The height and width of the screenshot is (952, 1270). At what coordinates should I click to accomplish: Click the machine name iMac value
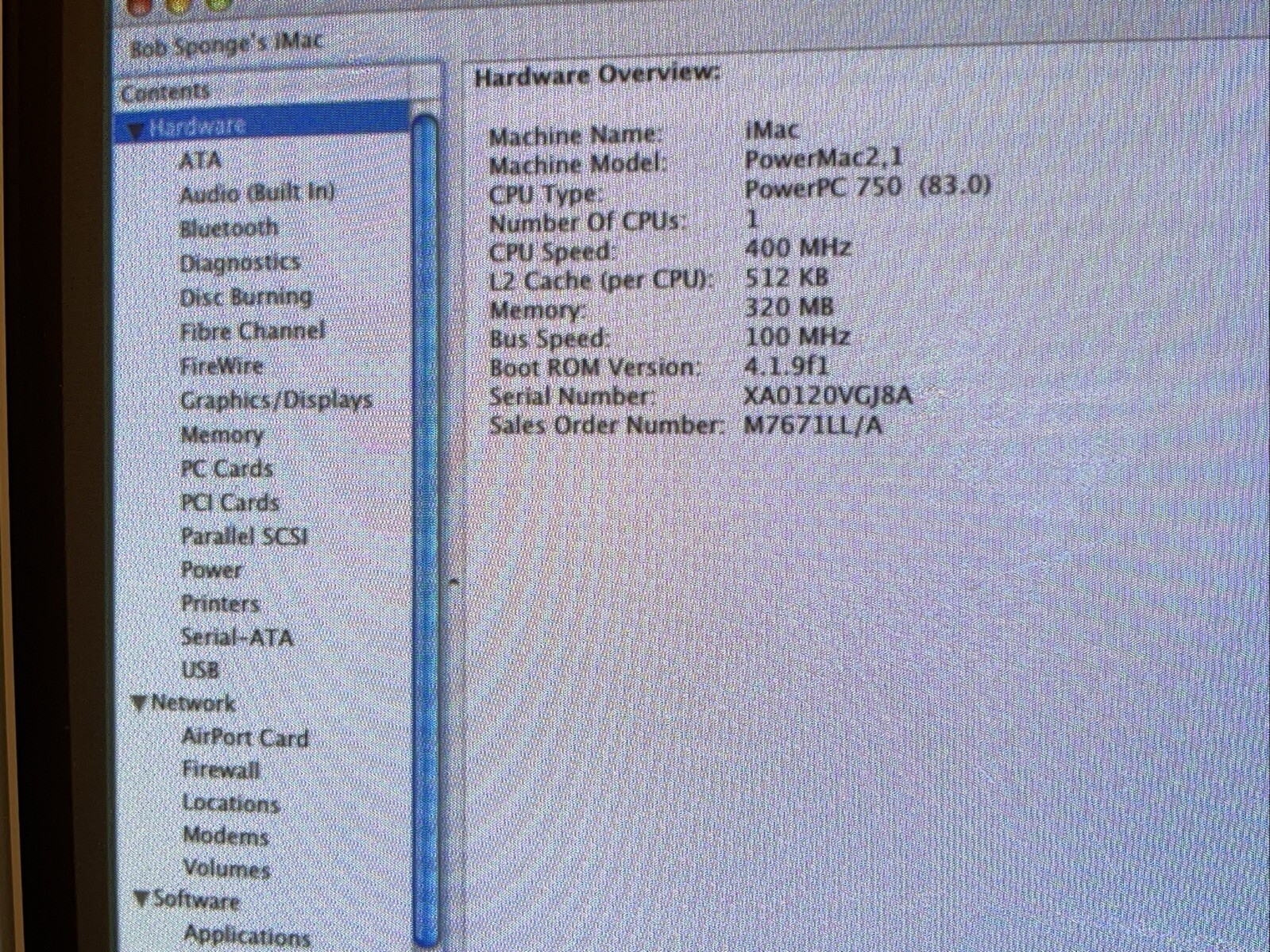(x=772, y=129)
